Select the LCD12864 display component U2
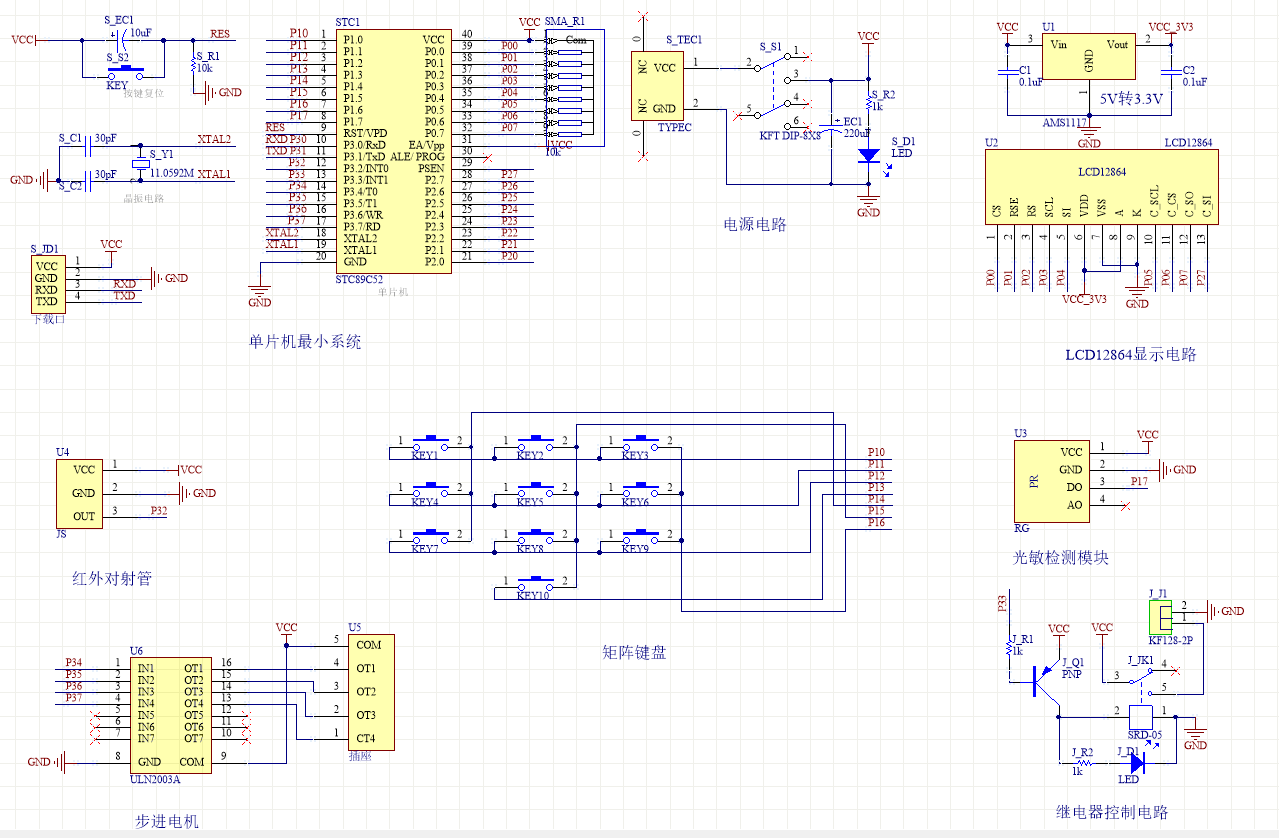Image resolution: width=1279 pixels, height=838 pixels. (x=1100, y=188)
